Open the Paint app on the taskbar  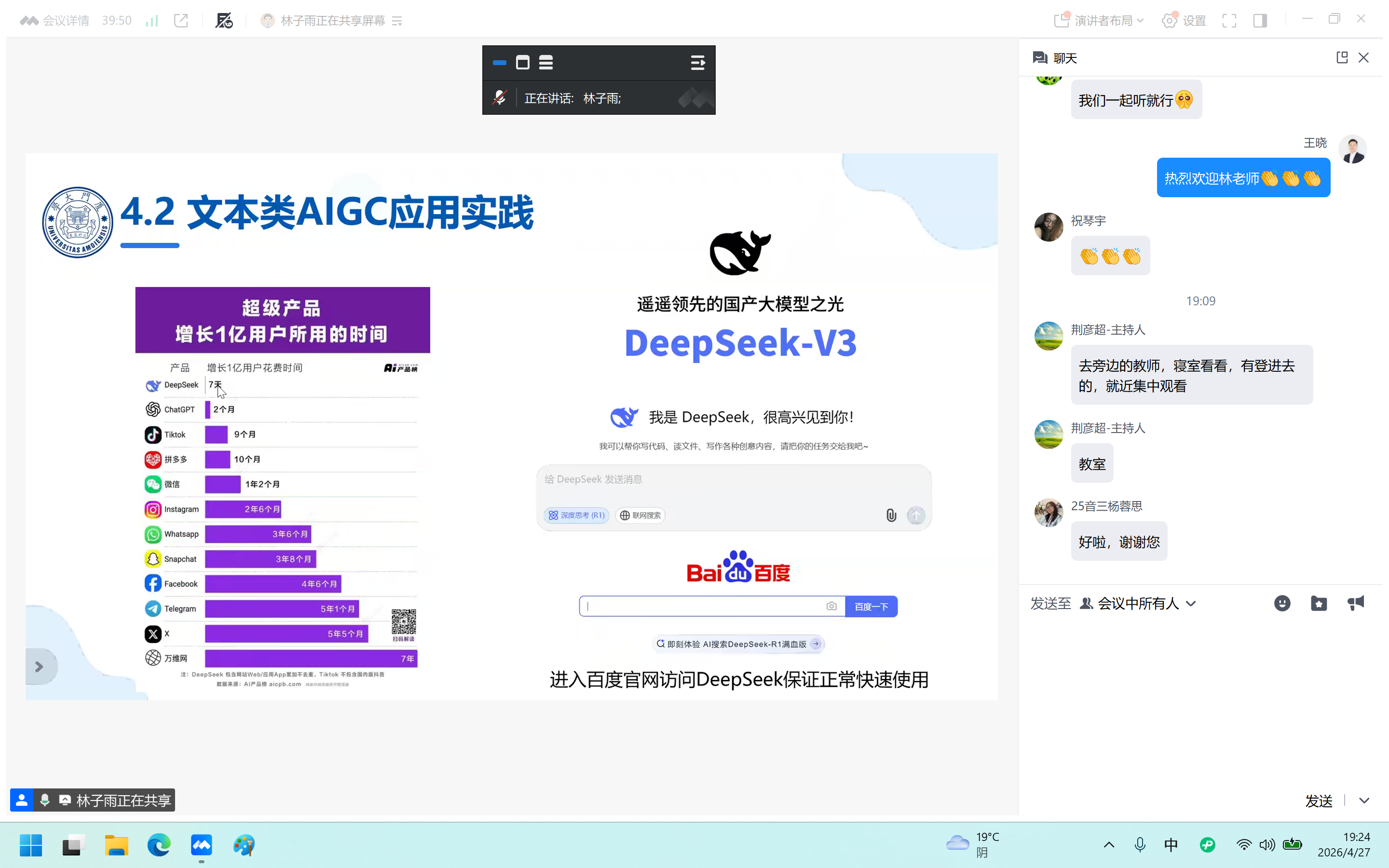click(x=244, y=845)
